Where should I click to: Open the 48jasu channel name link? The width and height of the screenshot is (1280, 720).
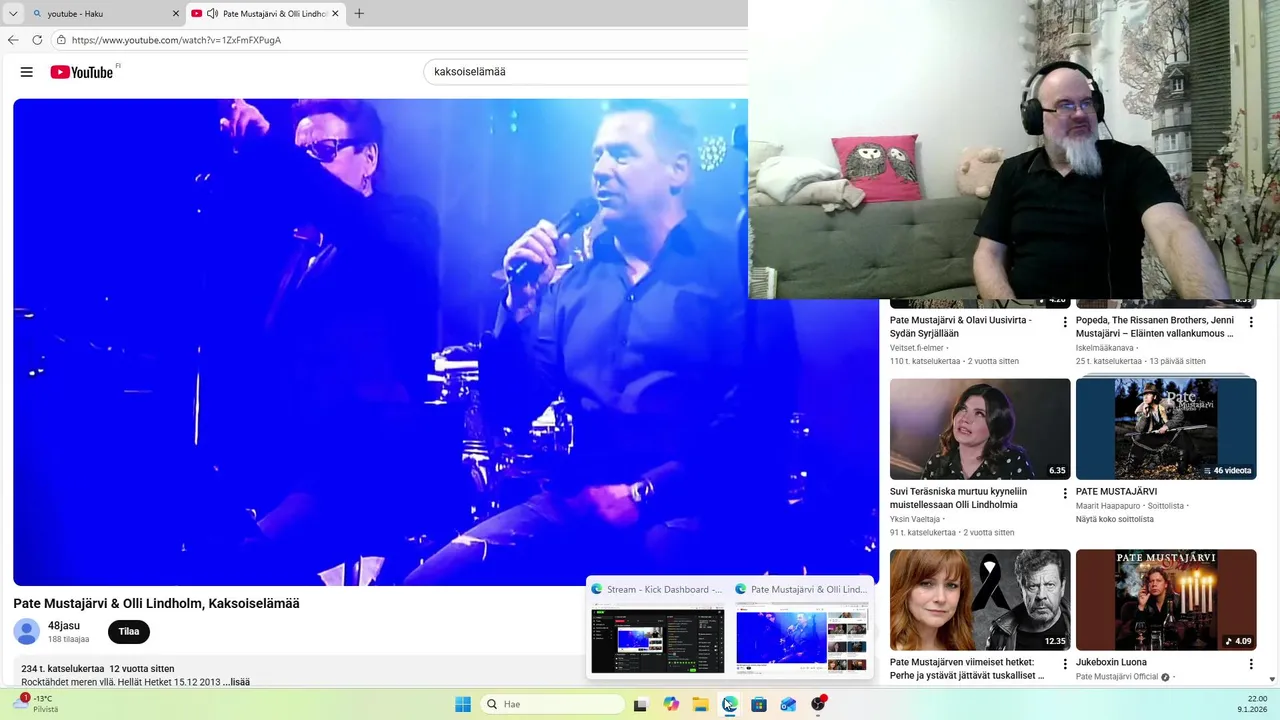pyautogui.click(x=64, y=626)
